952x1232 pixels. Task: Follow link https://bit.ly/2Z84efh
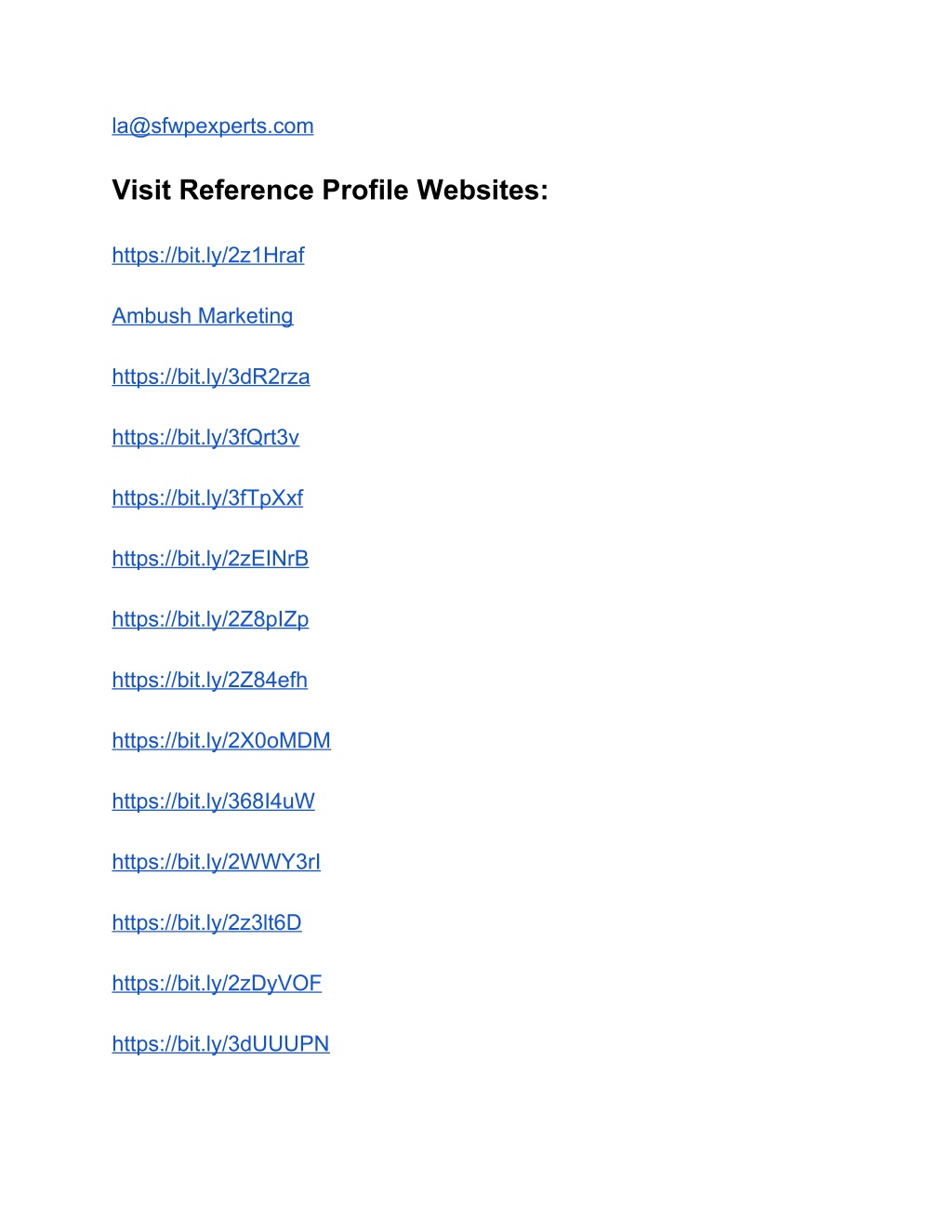click(x=209, y=681)
